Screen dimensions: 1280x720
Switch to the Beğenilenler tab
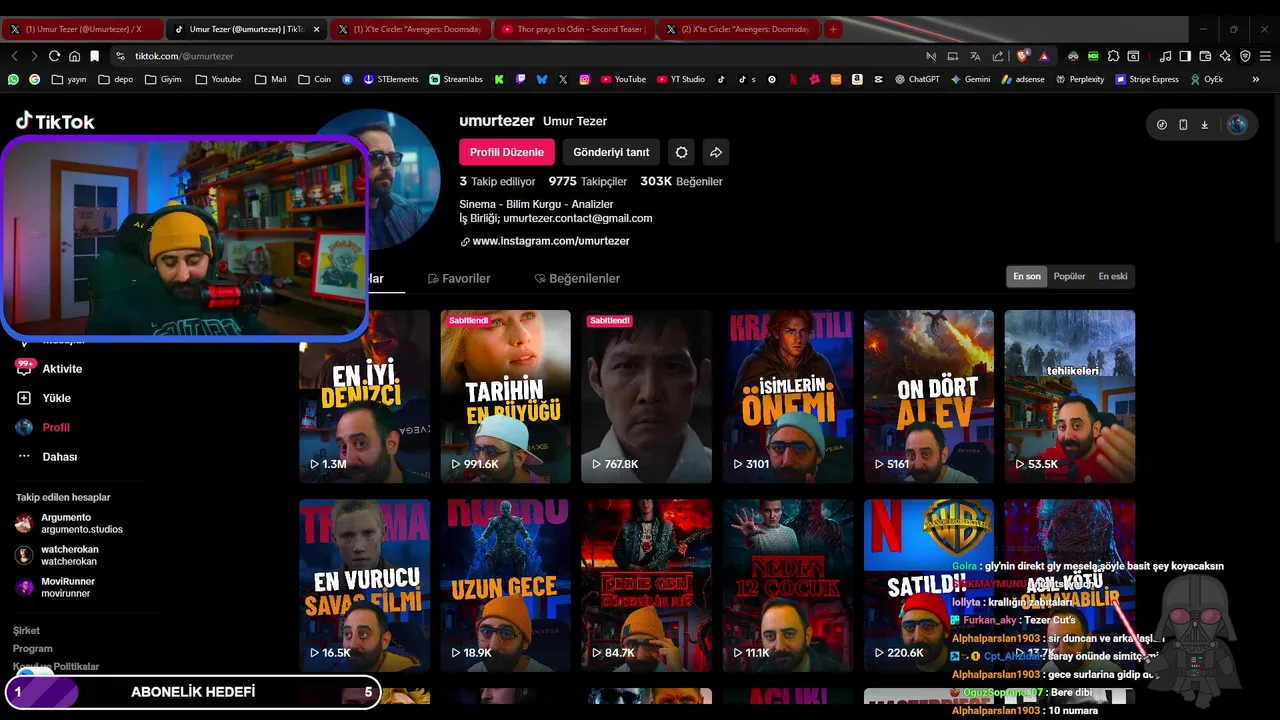tap(577, 278)
